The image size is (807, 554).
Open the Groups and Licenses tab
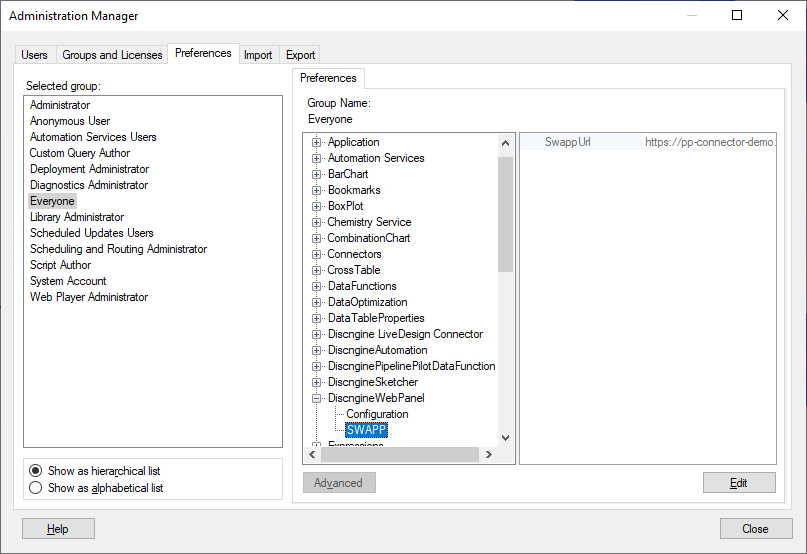click(112, 55)
